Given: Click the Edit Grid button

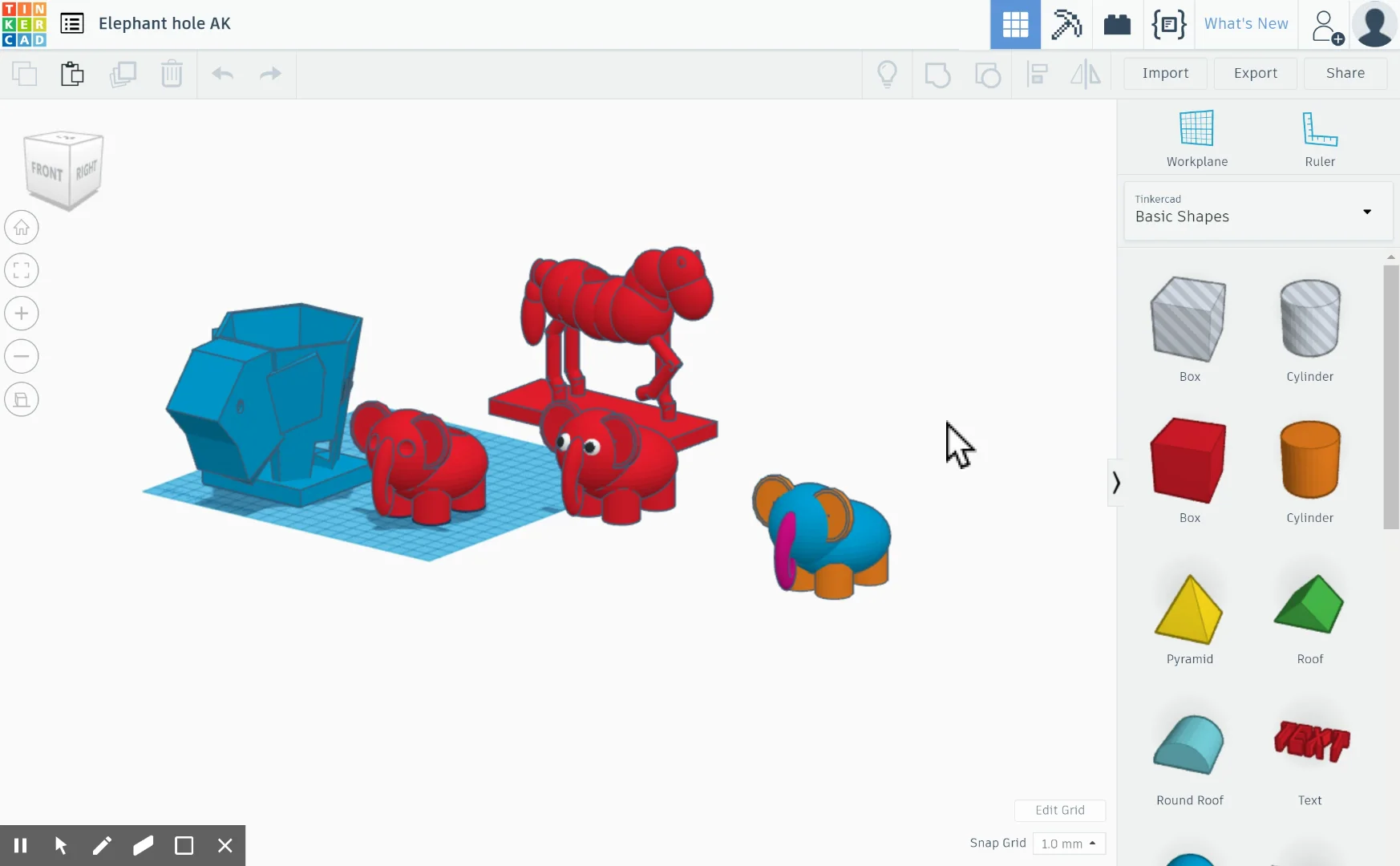Looking at the screenshot, I should (x=1059, y=810).
